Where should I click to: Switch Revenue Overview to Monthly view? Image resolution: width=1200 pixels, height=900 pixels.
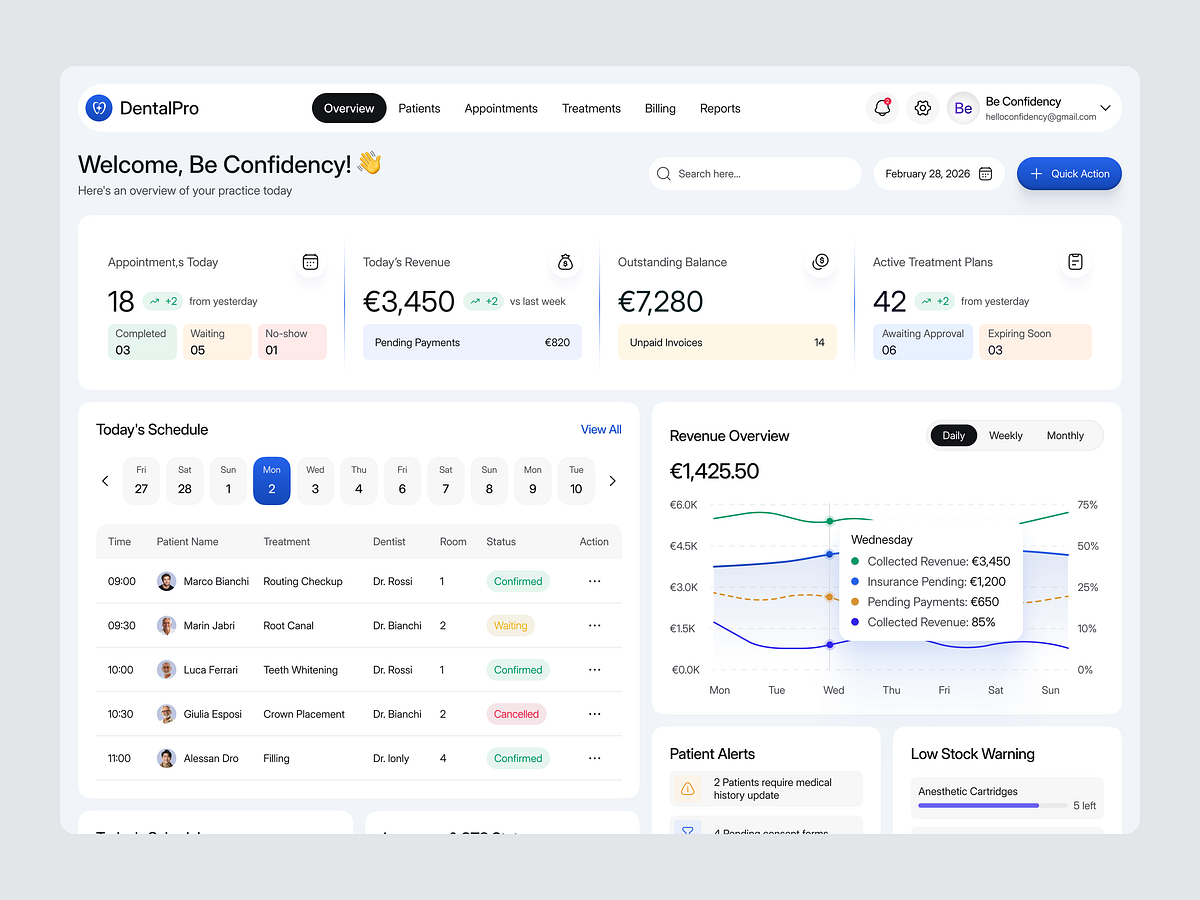tap(1065, 435)
